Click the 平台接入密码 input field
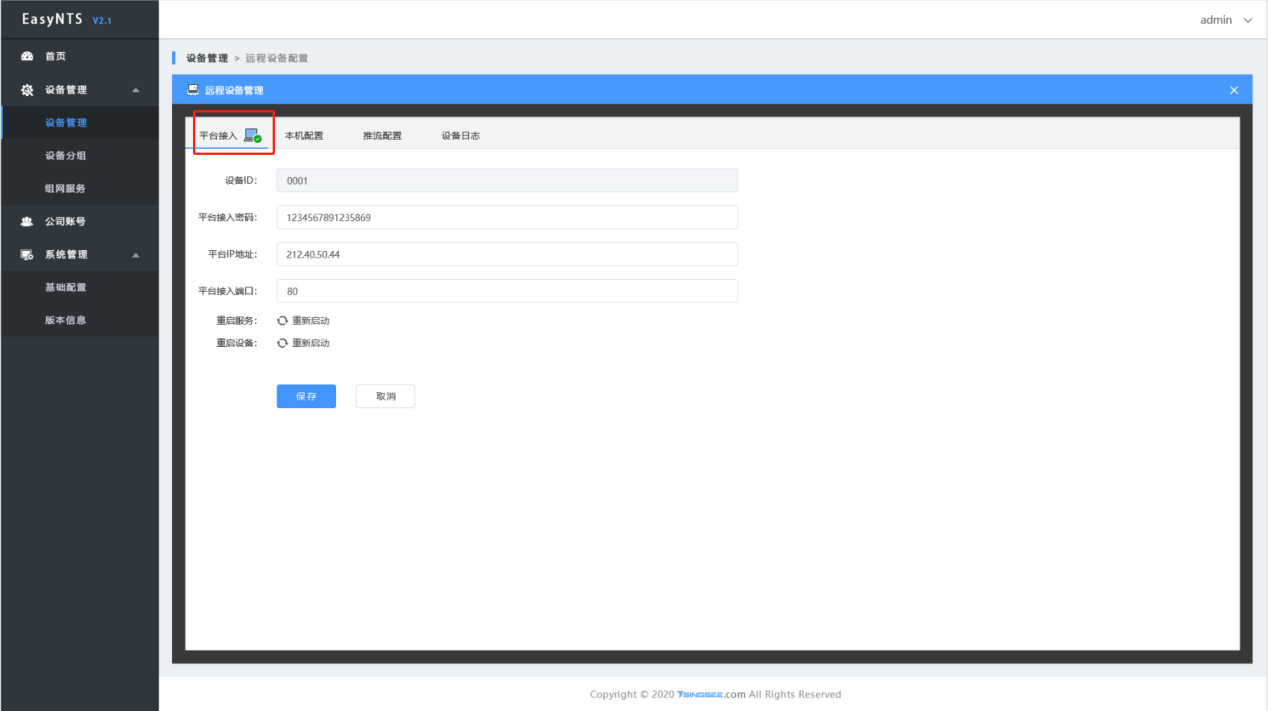This screenshot has width=1268, height=711. (x=507, y=217)
